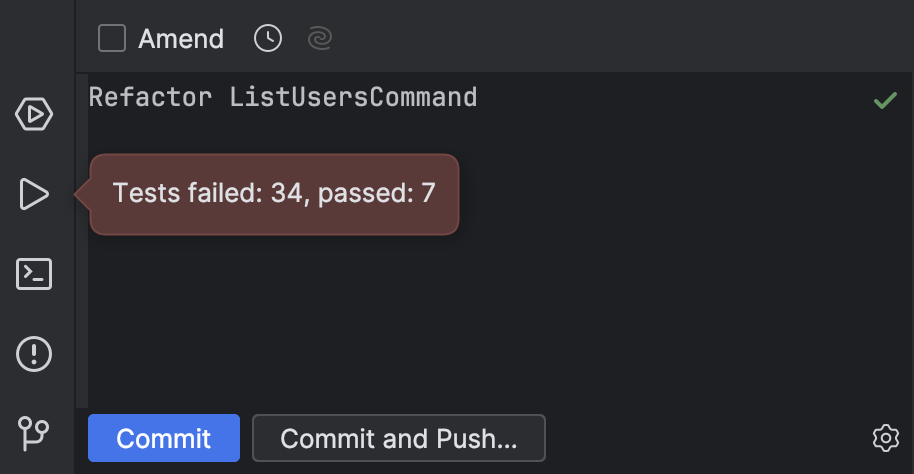The width and height of the screenshot is (914, 474).
Task: Click the Commit and Push... button
Action: pyautogui.click(x=399, y=438)
